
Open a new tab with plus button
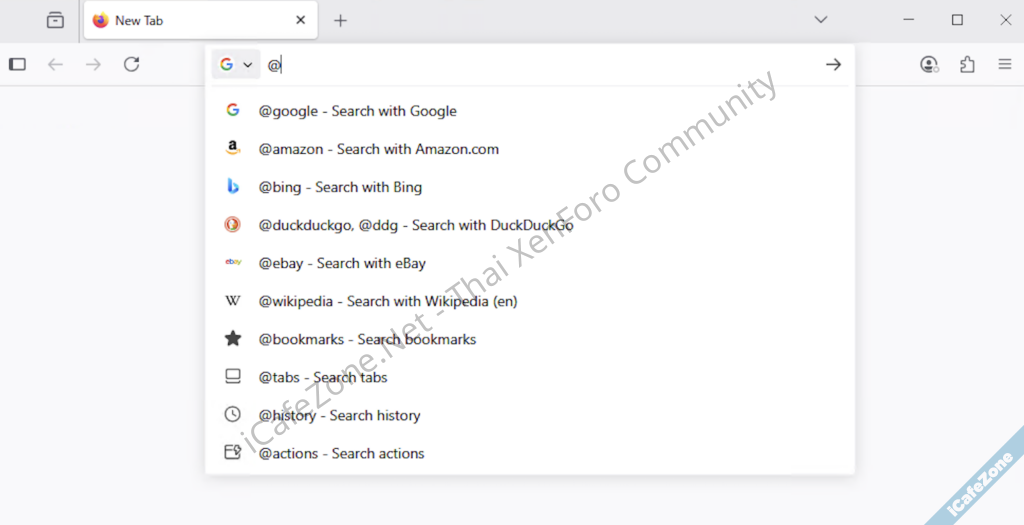[340, 20]
